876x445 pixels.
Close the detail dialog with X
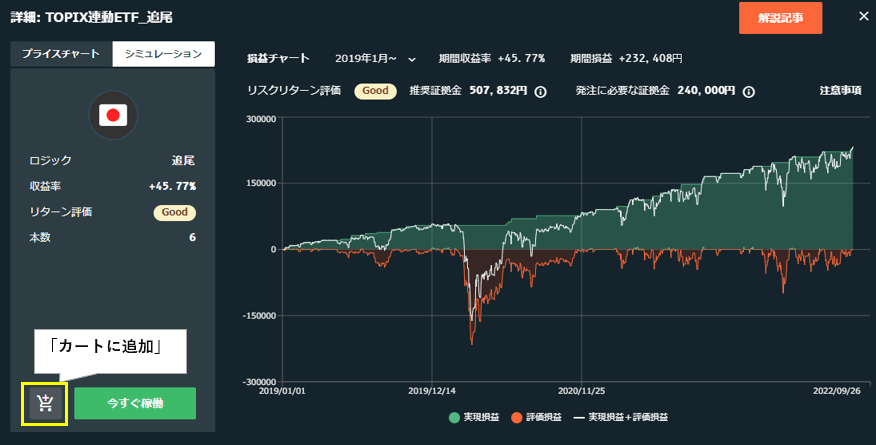[864, 17]
